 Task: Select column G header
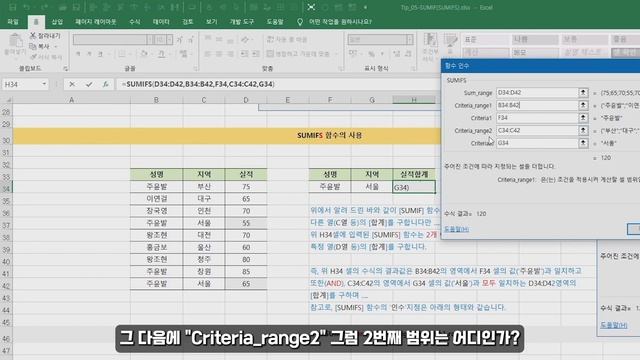(372, 100)
